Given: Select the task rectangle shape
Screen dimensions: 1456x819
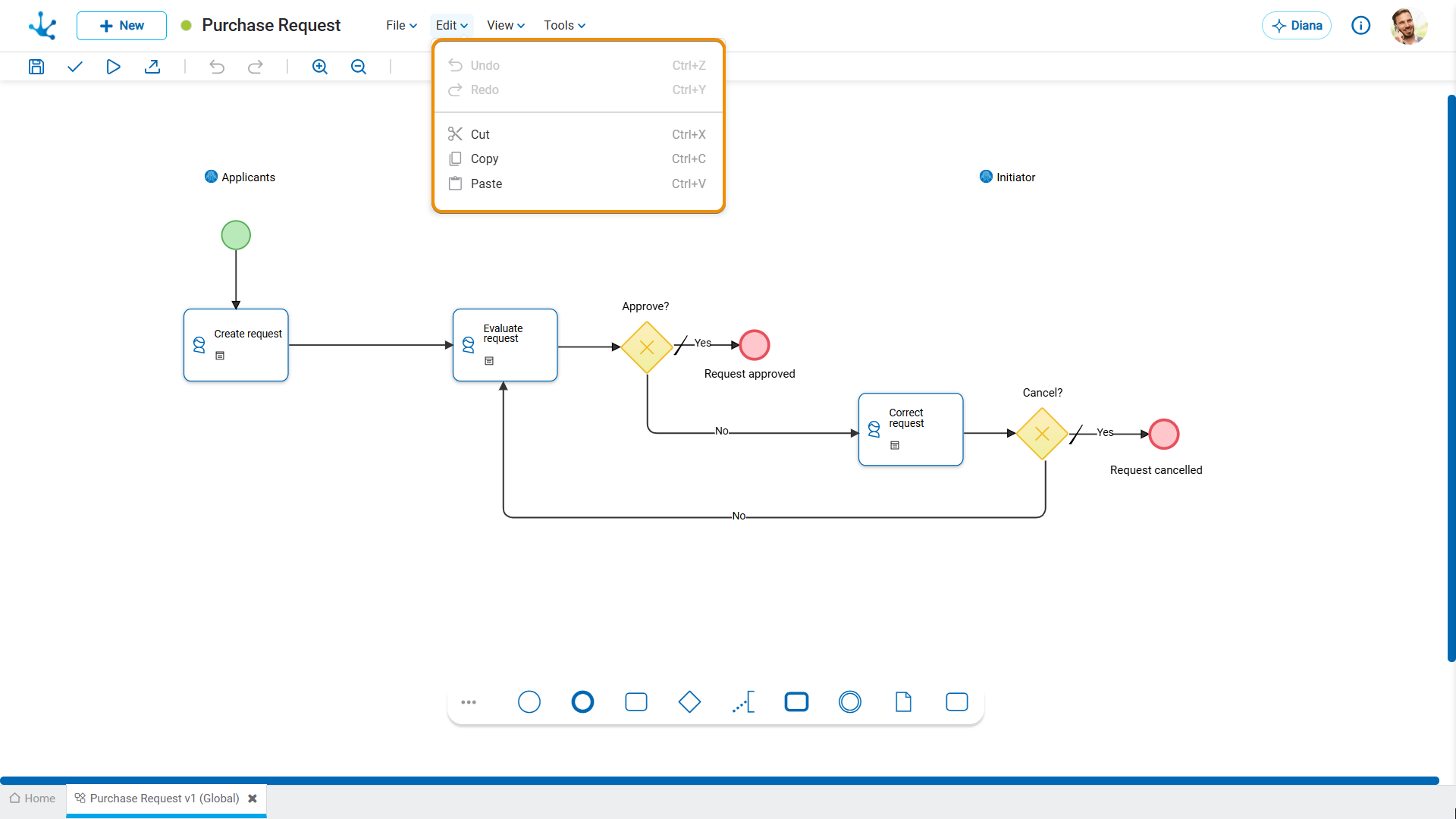Looking at the screenshot, I should point(636,702).
